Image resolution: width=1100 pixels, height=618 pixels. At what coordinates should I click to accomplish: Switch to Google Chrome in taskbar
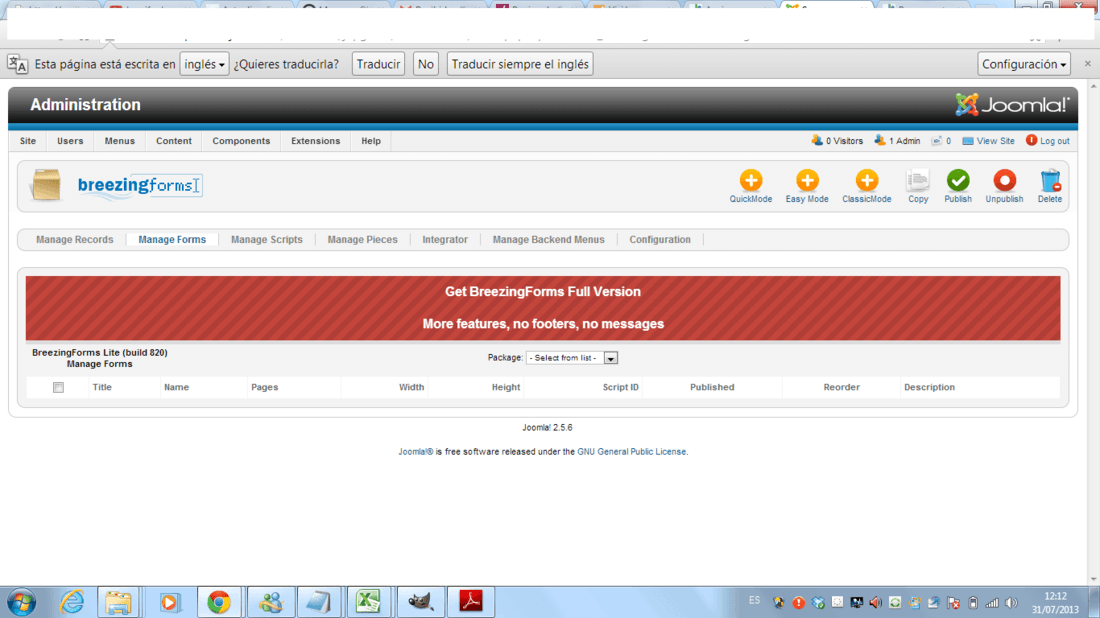pyautogui.click(x=219, y=602)
